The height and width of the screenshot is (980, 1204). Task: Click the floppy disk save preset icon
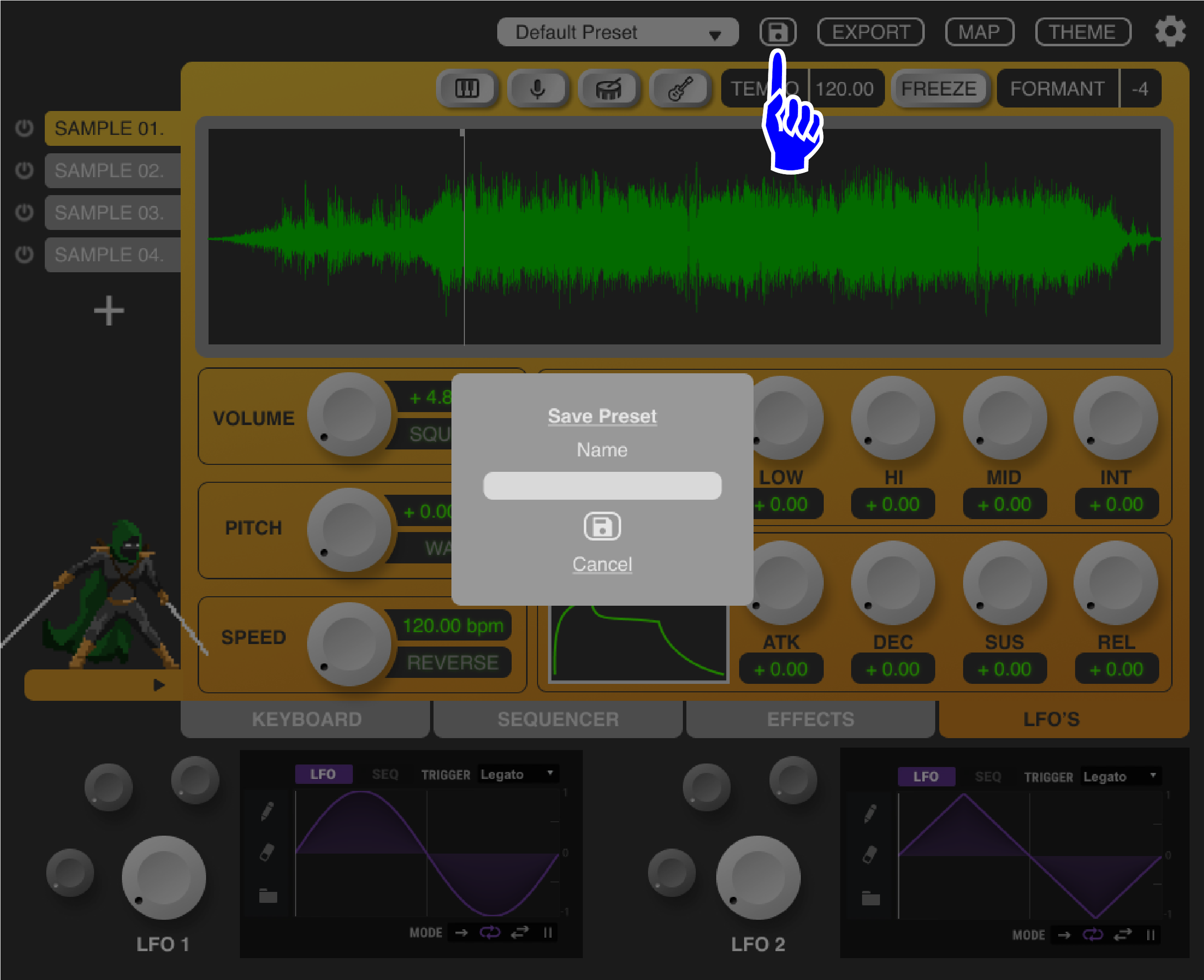[x=778, y=32]
